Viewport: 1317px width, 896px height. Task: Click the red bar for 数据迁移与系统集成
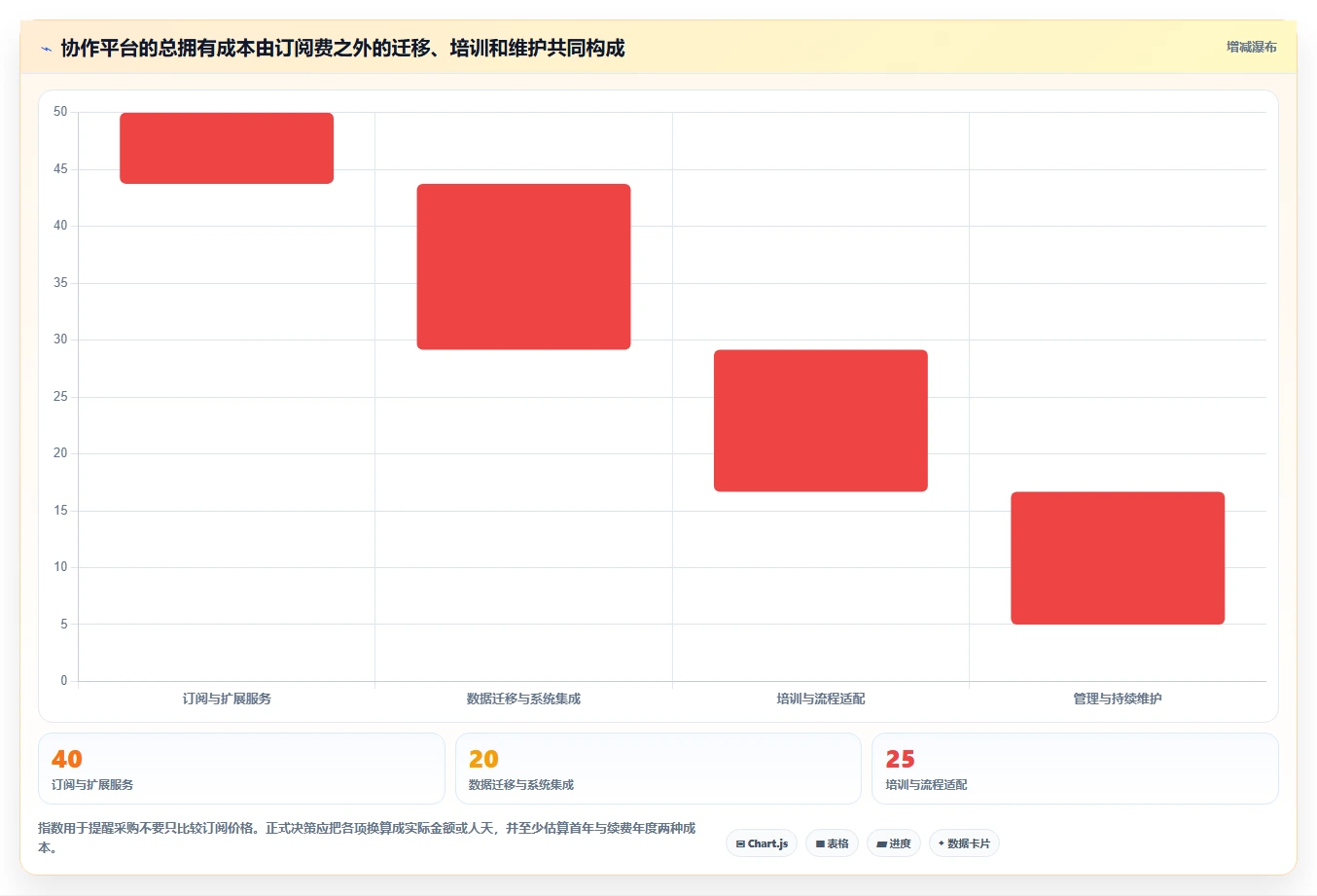click(523, 267)
